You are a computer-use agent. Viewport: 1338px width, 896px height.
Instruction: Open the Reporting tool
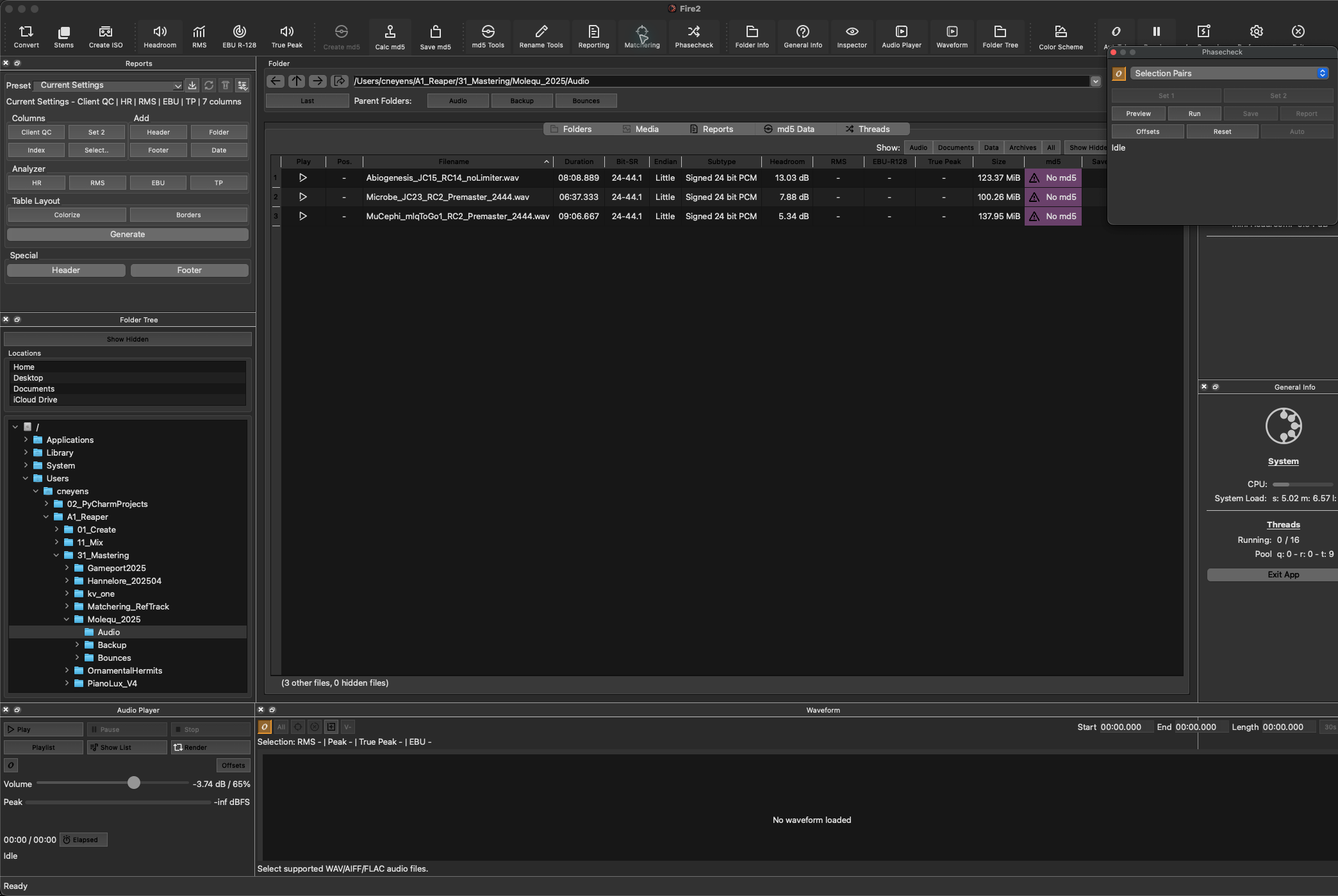(593, 37)
